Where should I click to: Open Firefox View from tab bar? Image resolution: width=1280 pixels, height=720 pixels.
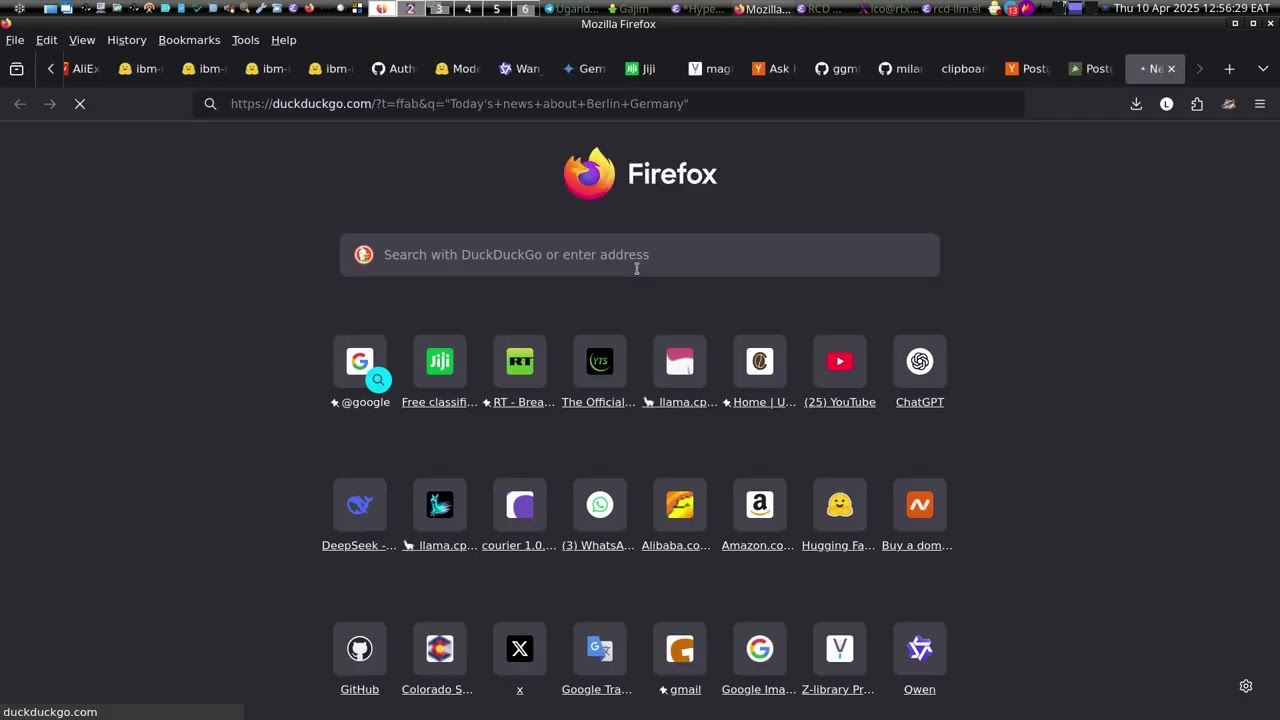[x=17, y=69]
